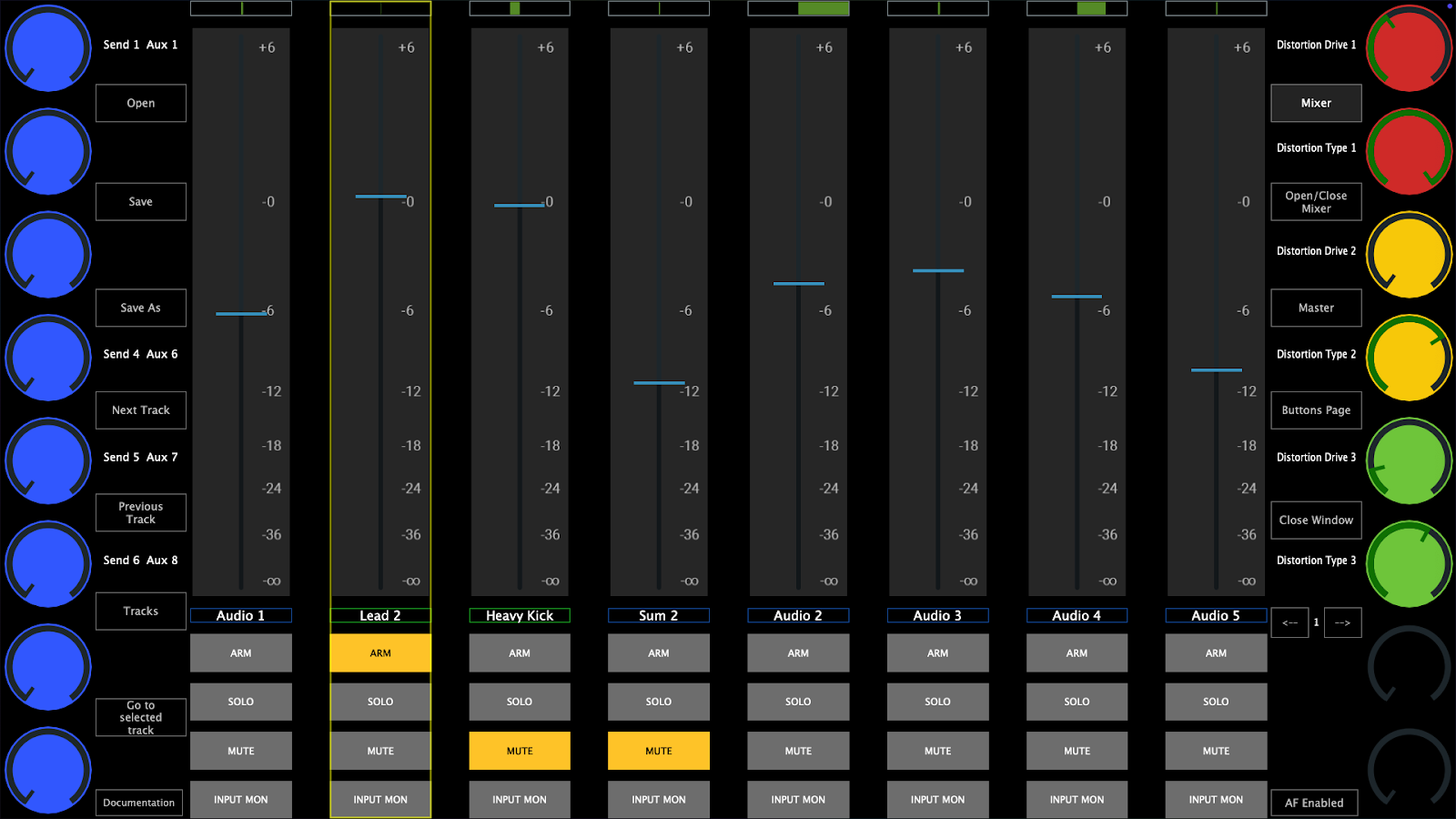Click the Audio 1 volume fader handle
This screenshot has width=1456, height=819.
pyautogui.click(x=241, y=314)
